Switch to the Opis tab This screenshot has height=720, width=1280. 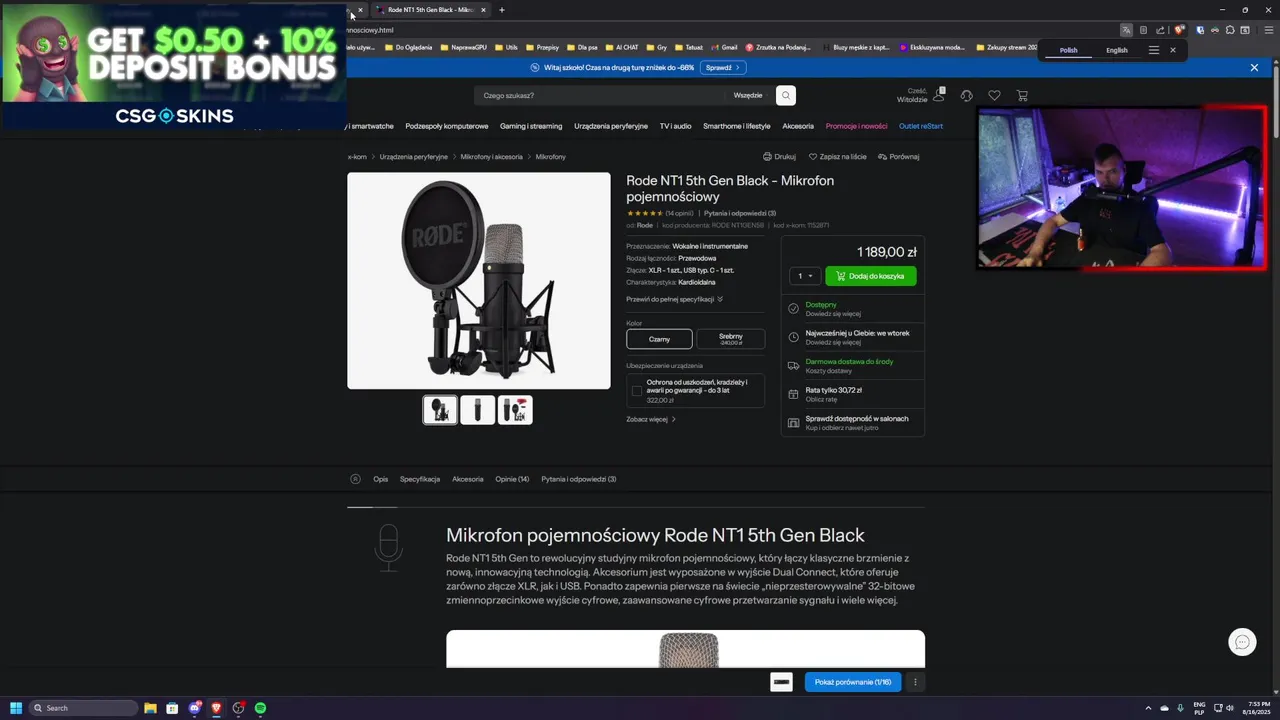(x=380, y=479)
